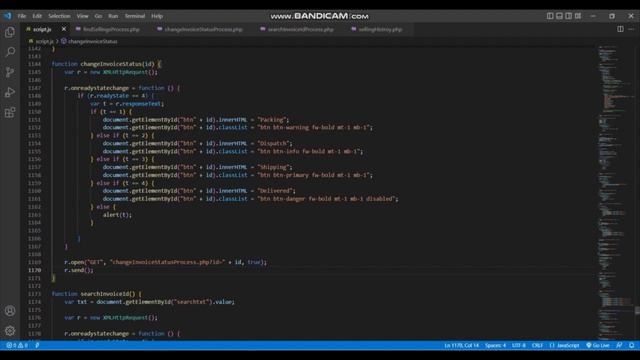This screenshot has width=640, height=360.
Task: Open the Extensions view
Action: click(10, 112)
